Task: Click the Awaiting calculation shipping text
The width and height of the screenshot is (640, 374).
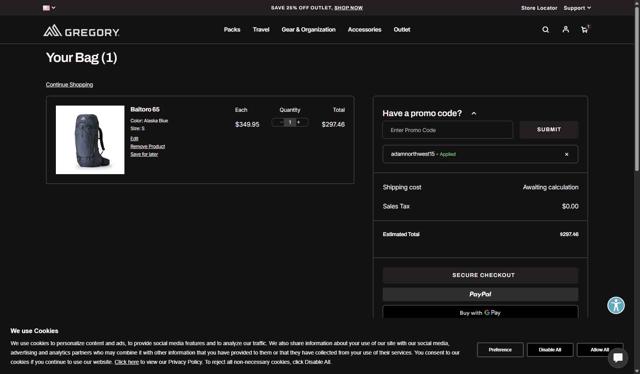Action: coord(551,187)
